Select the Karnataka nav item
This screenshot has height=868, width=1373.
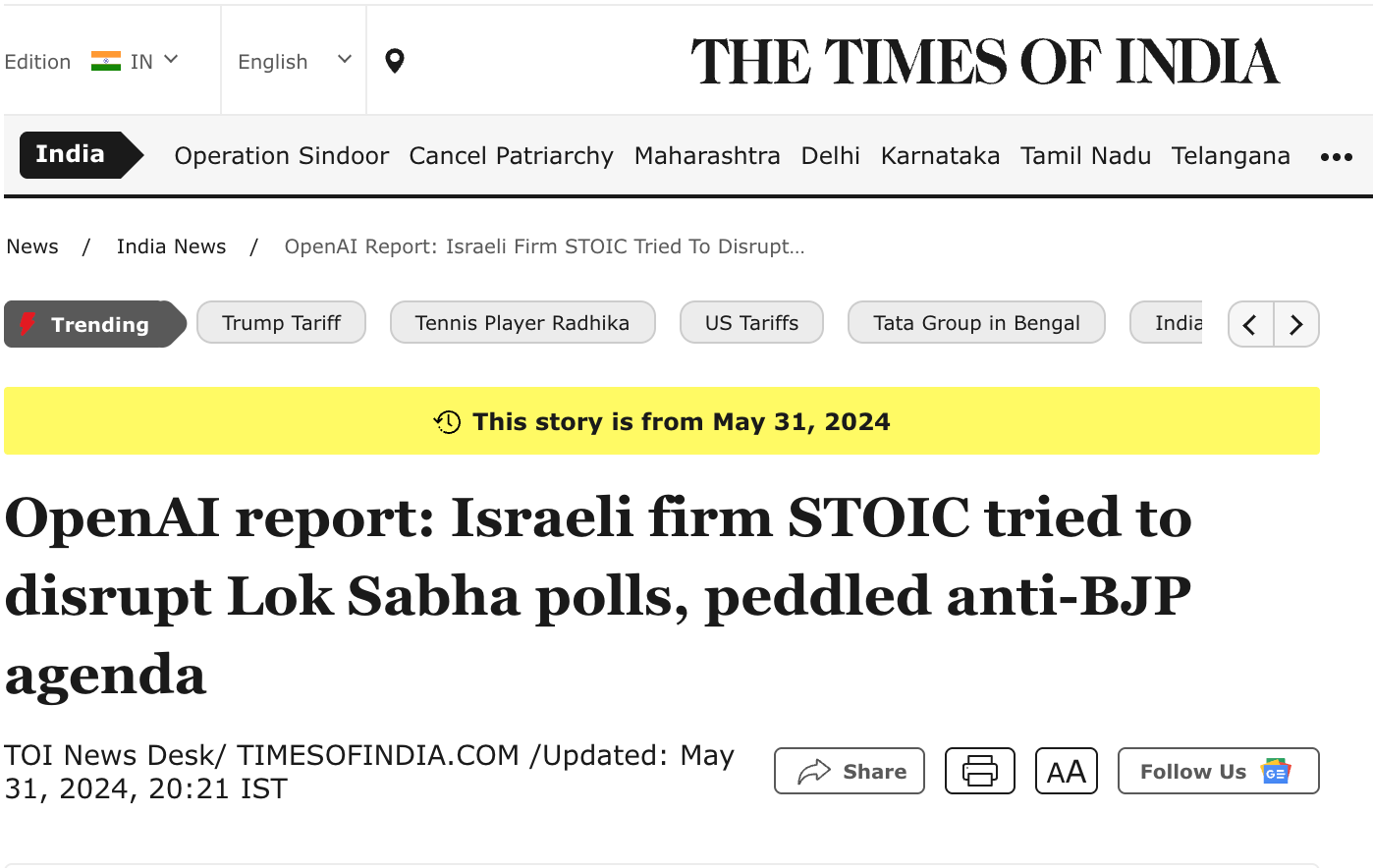(940, 156)
